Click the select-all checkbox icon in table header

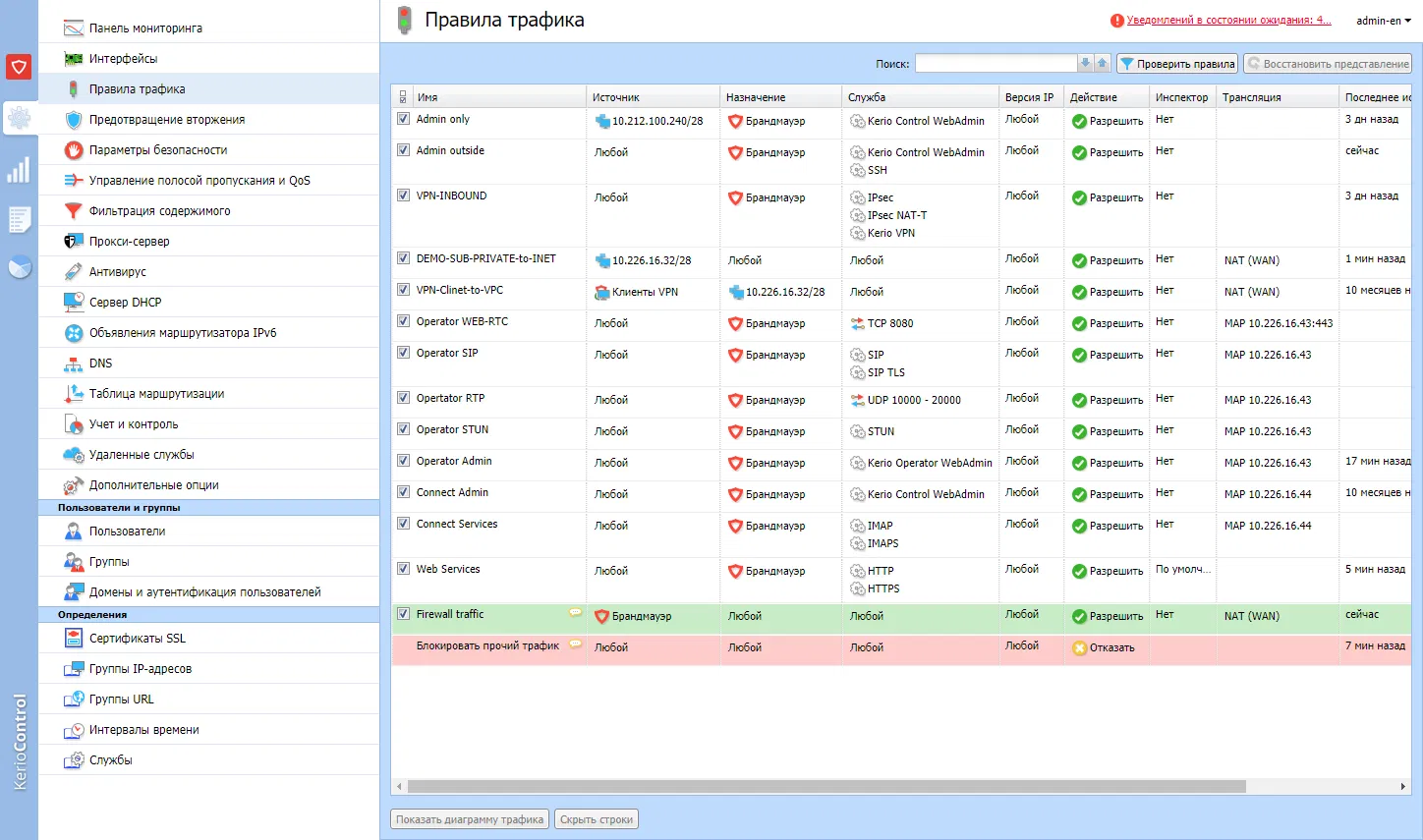pos(403,97)
